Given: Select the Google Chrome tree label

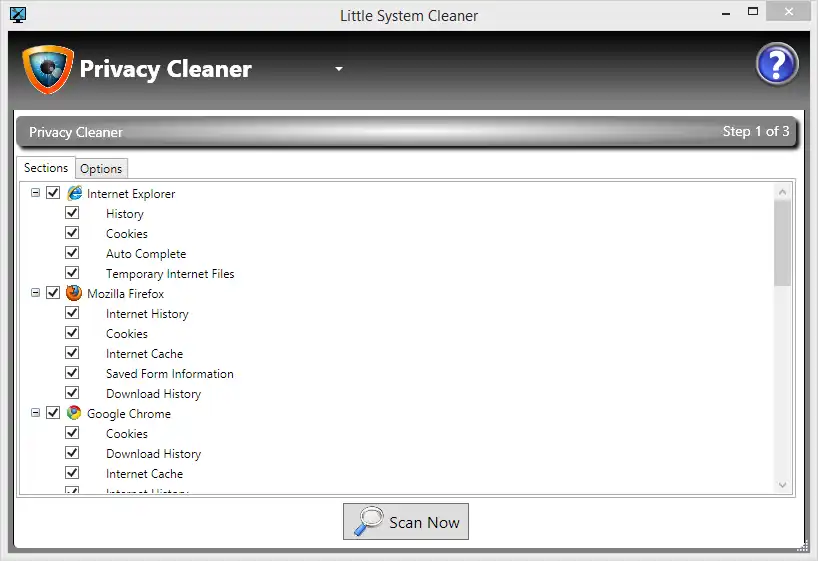Looking at the screenshot, I should [x=129, y=414].
